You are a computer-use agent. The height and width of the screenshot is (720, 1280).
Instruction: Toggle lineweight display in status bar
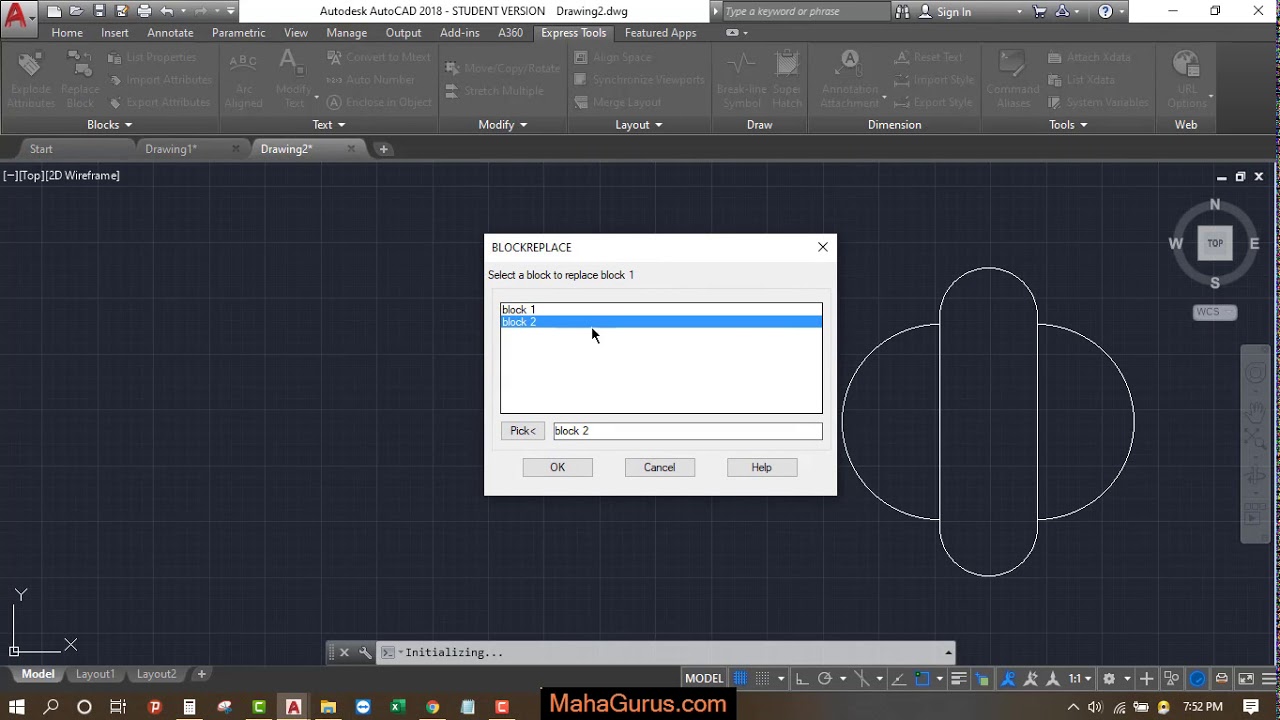pos(958,678)
